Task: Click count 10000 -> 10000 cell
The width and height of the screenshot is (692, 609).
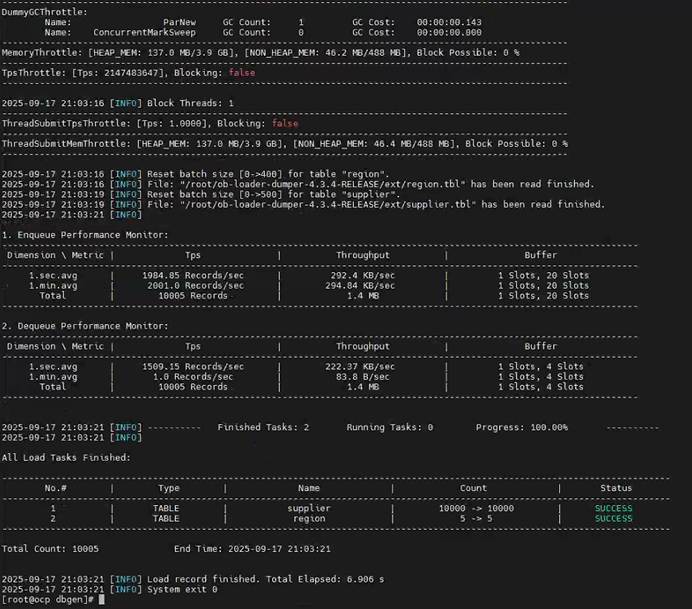Action: click(476, 508)
